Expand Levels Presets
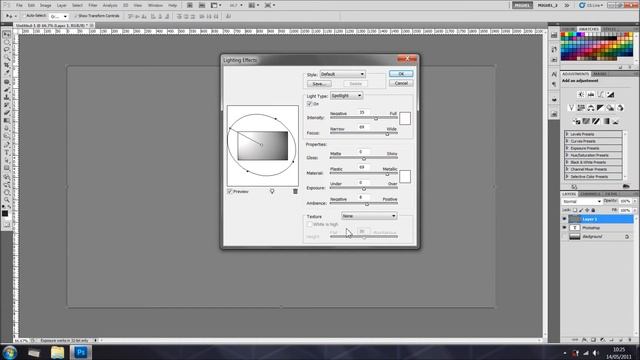This screenshot has width=640, height=360. click(567, 134)
